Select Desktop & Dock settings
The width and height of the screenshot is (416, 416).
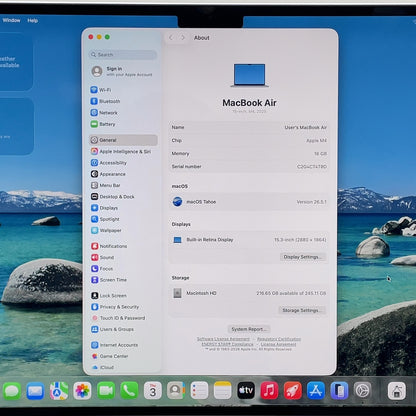(x=113, y=197)
